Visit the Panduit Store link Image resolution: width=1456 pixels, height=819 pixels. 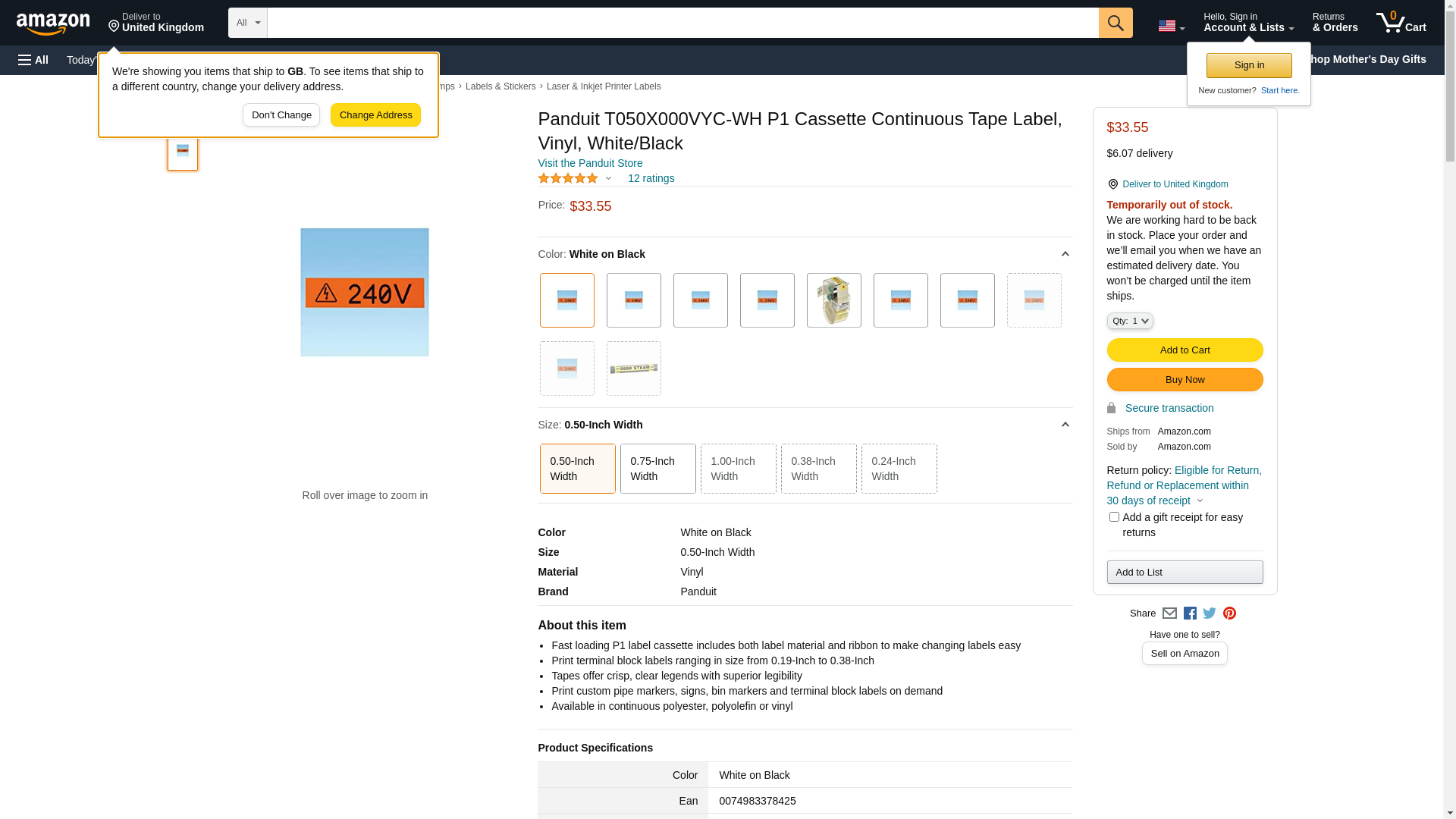pos(590,163)
